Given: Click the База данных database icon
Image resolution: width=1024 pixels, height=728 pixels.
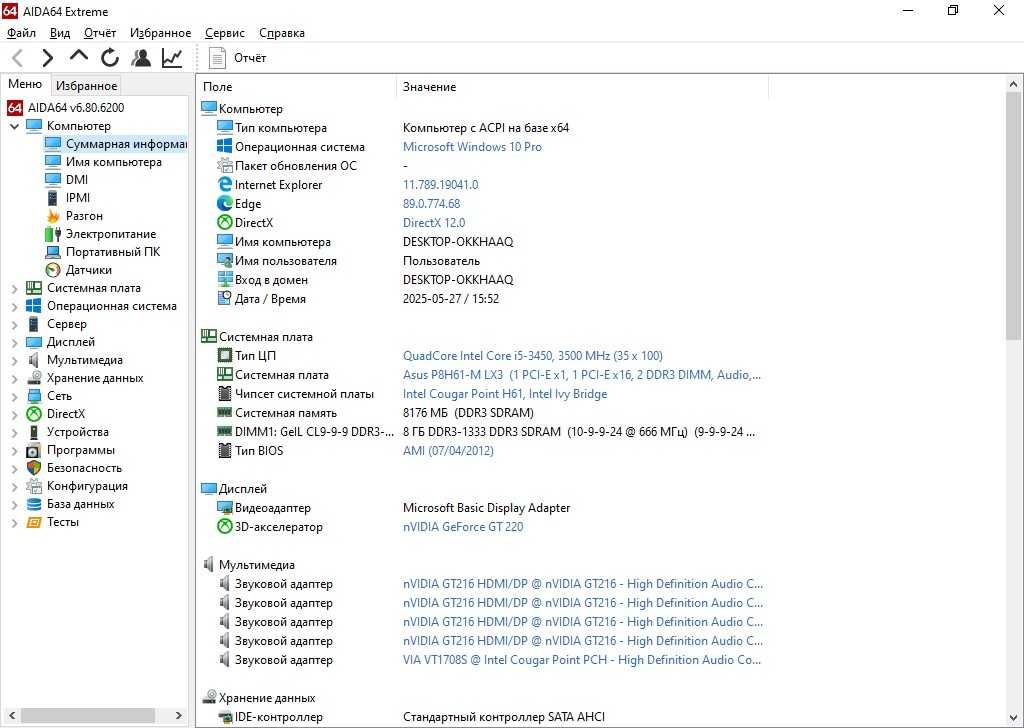Looking at the screenshot, I should click(34, 504).
